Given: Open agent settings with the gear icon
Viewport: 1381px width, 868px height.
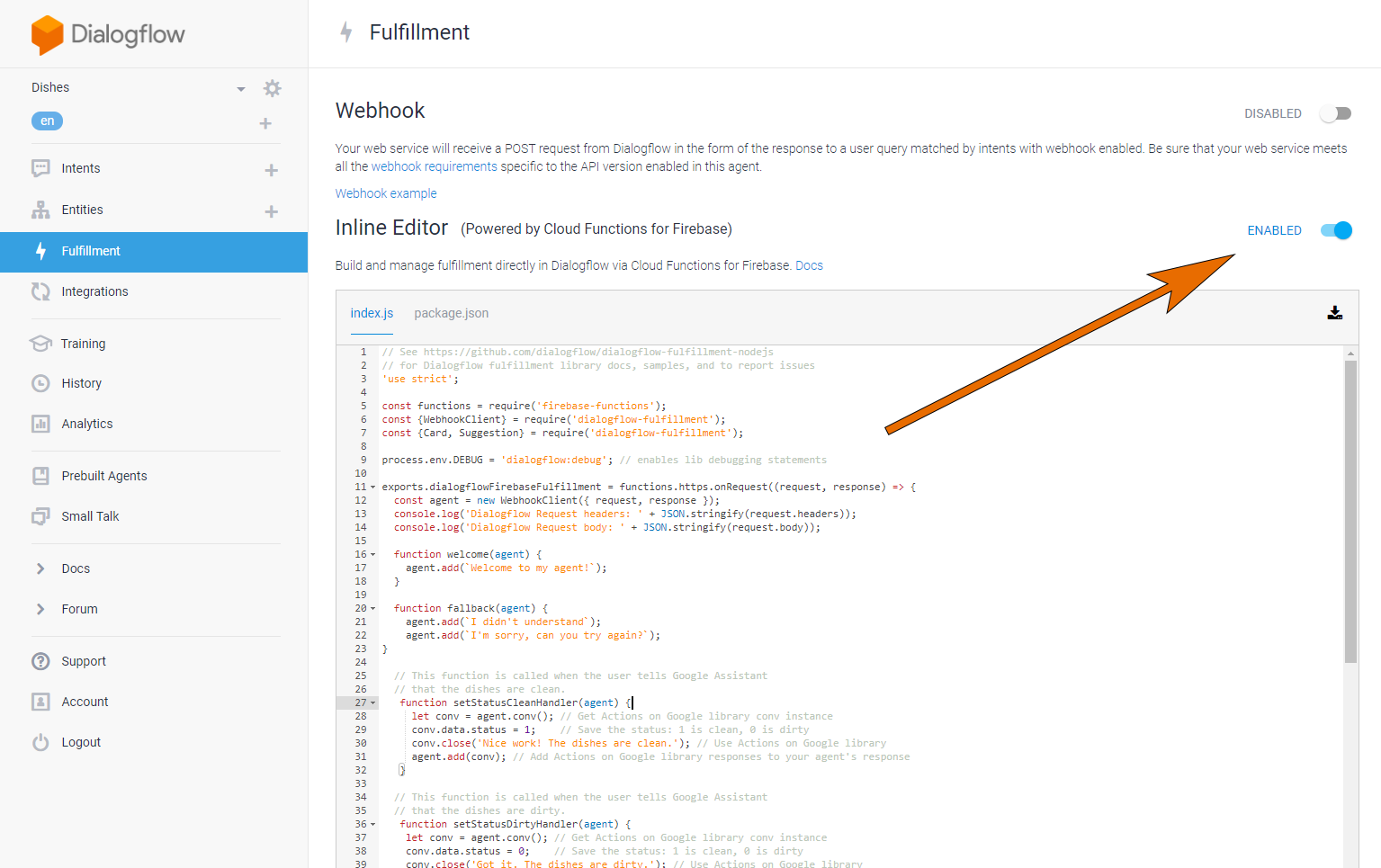Looking at the screenshot, I should (272, 87).
